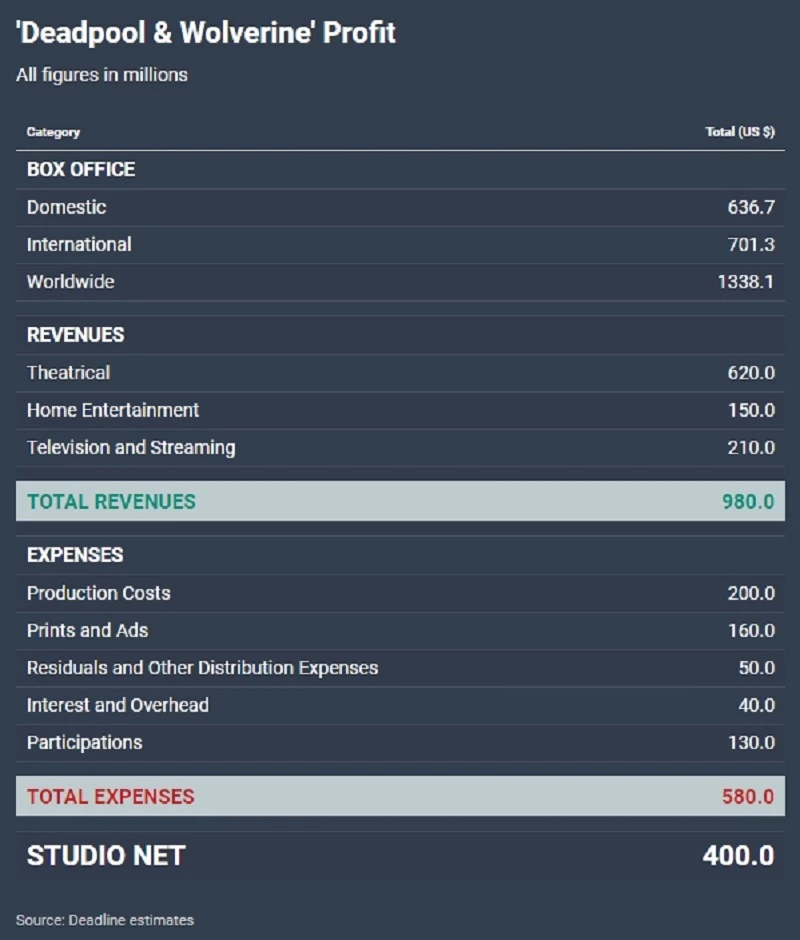
Task: Click the 620.0 Theatrical value
Action: (x=751, y=373)
